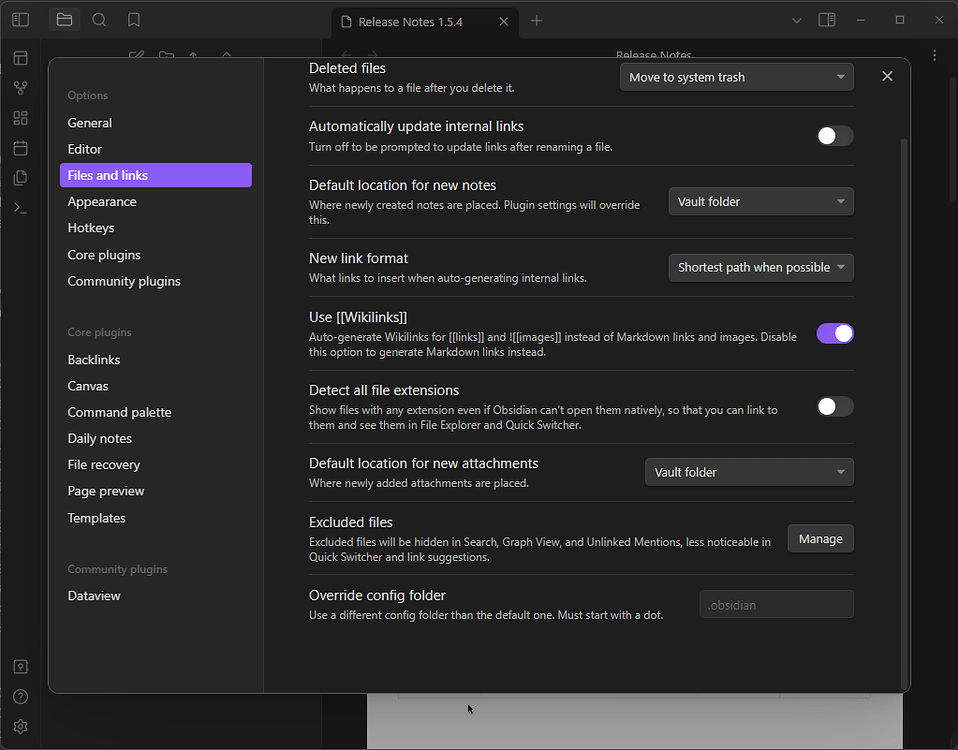Image resolution: width=958 pixels, height=750 pixels.
Task: Open the vault switcher icon
Action: click(20, 666)
